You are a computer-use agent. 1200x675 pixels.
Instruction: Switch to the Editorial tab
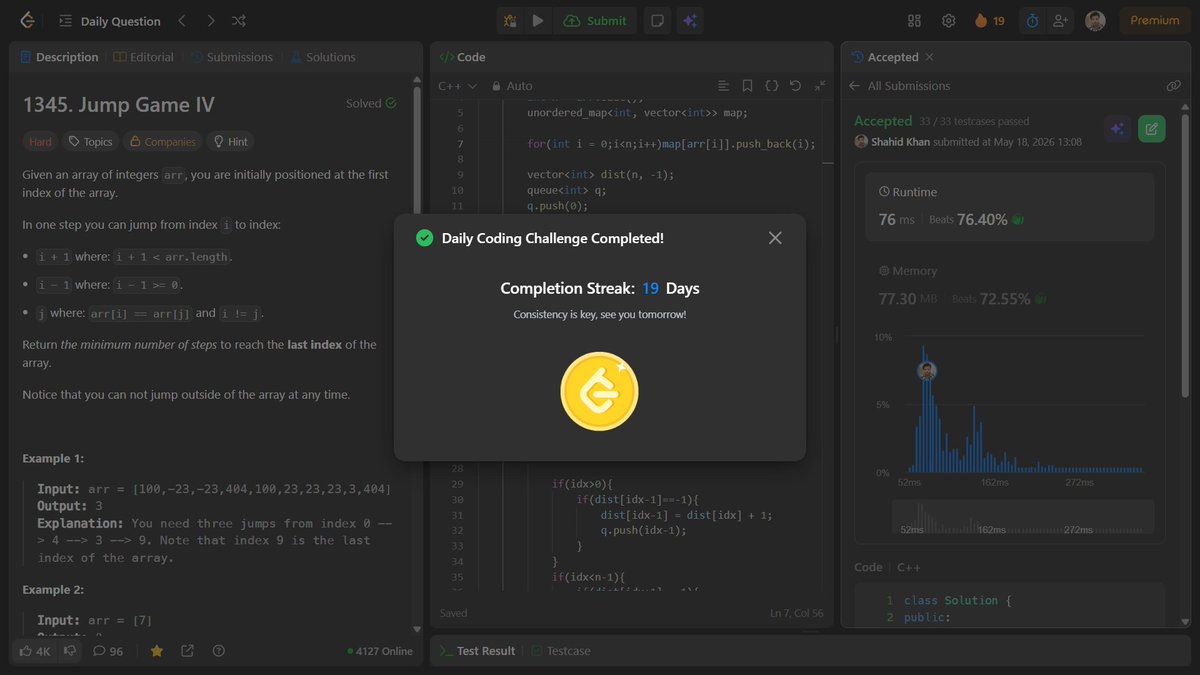point(143,57)
